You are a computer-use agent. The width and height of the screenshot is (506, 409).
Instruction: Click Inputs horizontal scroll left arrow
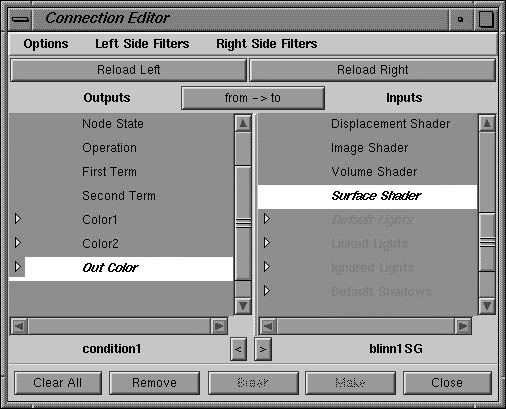pyautogui.click(x=268, y=326)
